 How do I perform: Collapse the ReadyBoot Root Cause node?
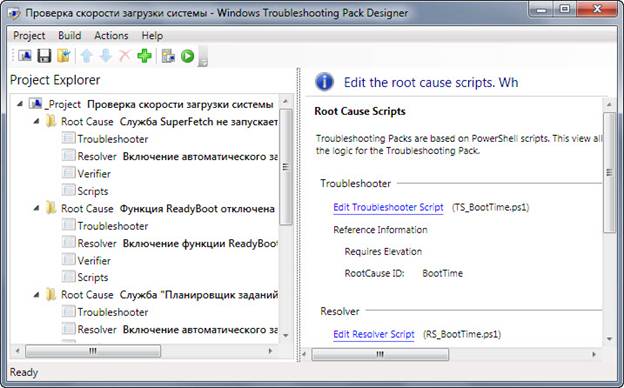coord(37,209)
